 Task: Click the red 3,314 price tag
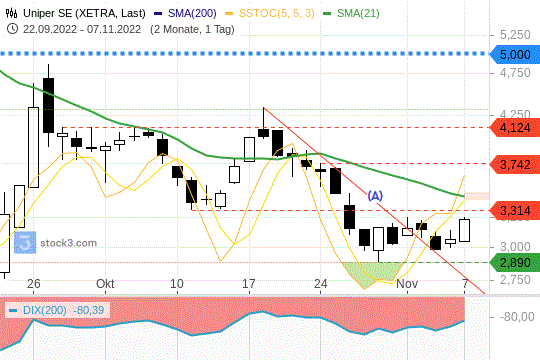coord(515,210)
